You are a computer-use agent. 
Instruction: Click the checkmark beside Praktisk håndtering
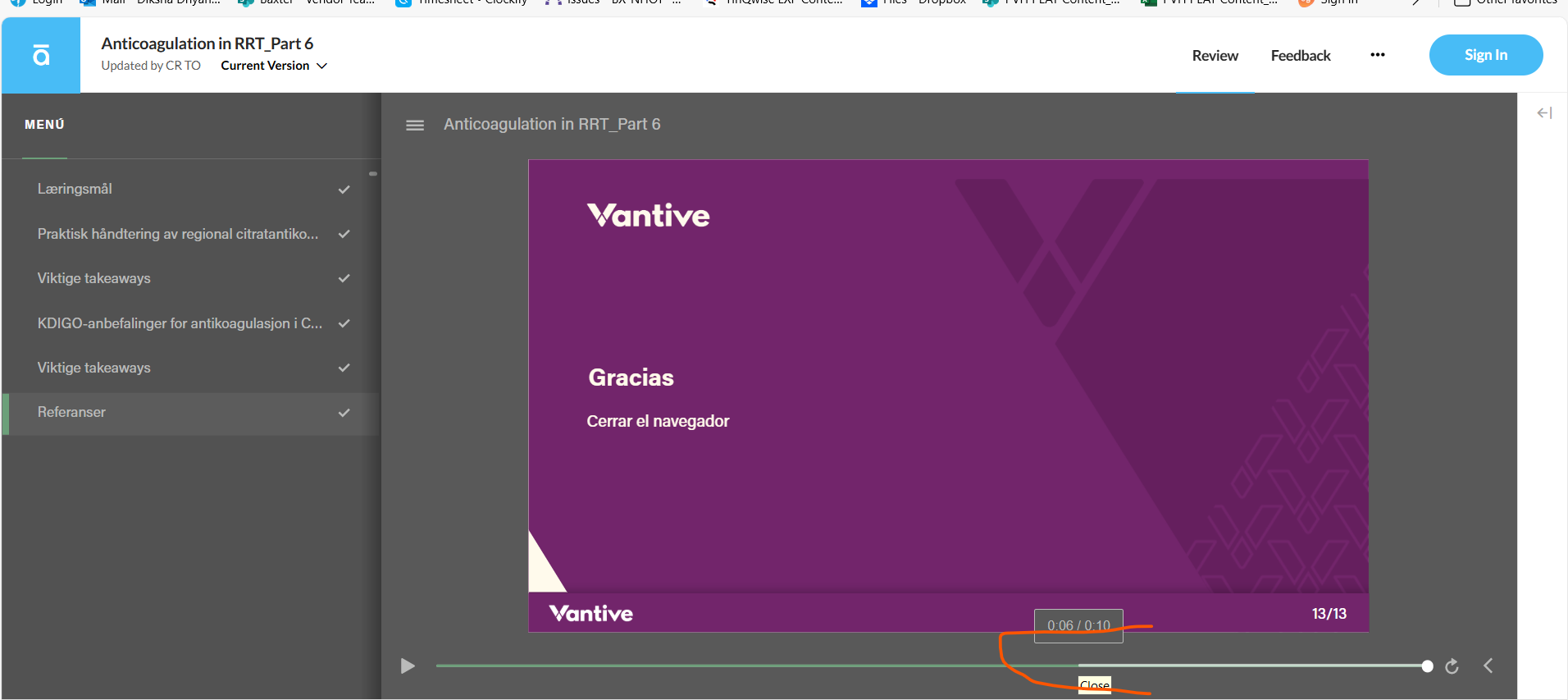click(x=344, y=234)
